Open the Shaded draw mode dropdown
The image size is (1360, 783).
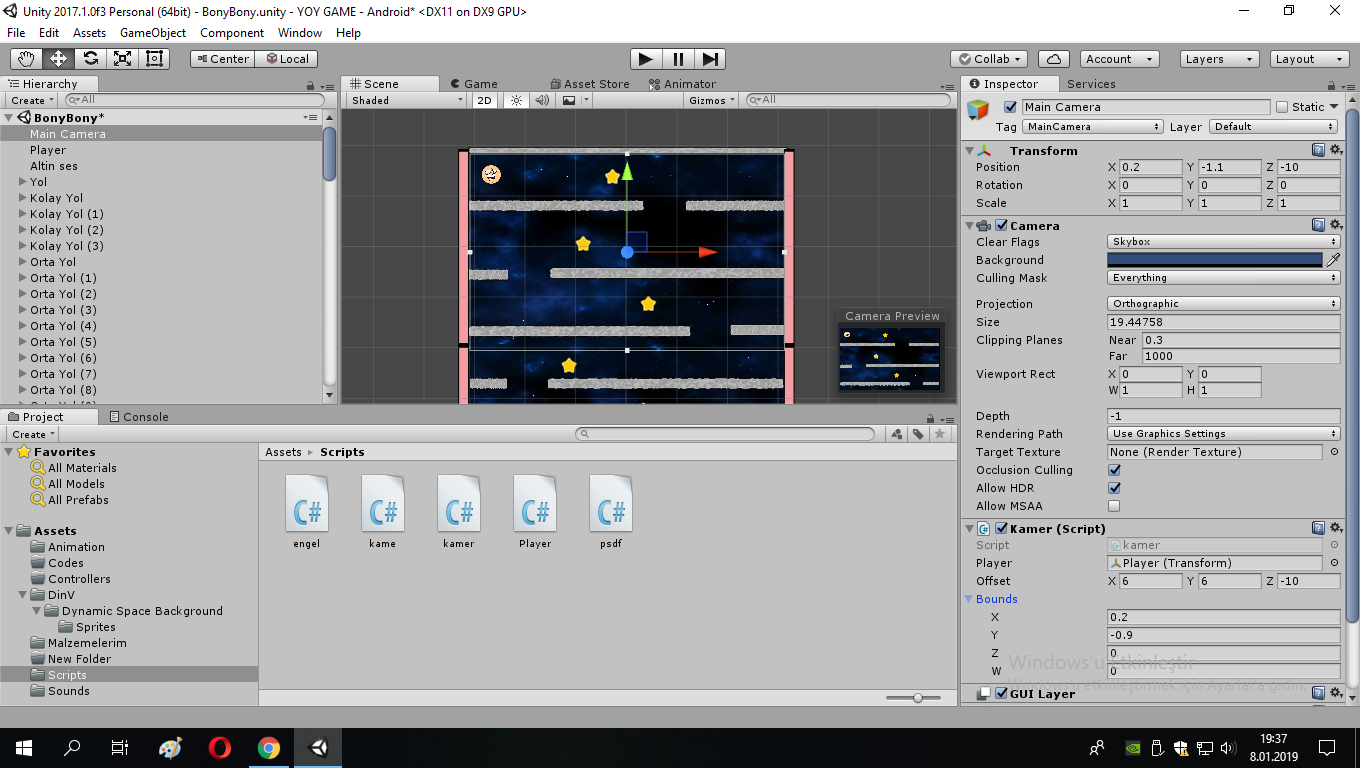click(x=407, y=100)
